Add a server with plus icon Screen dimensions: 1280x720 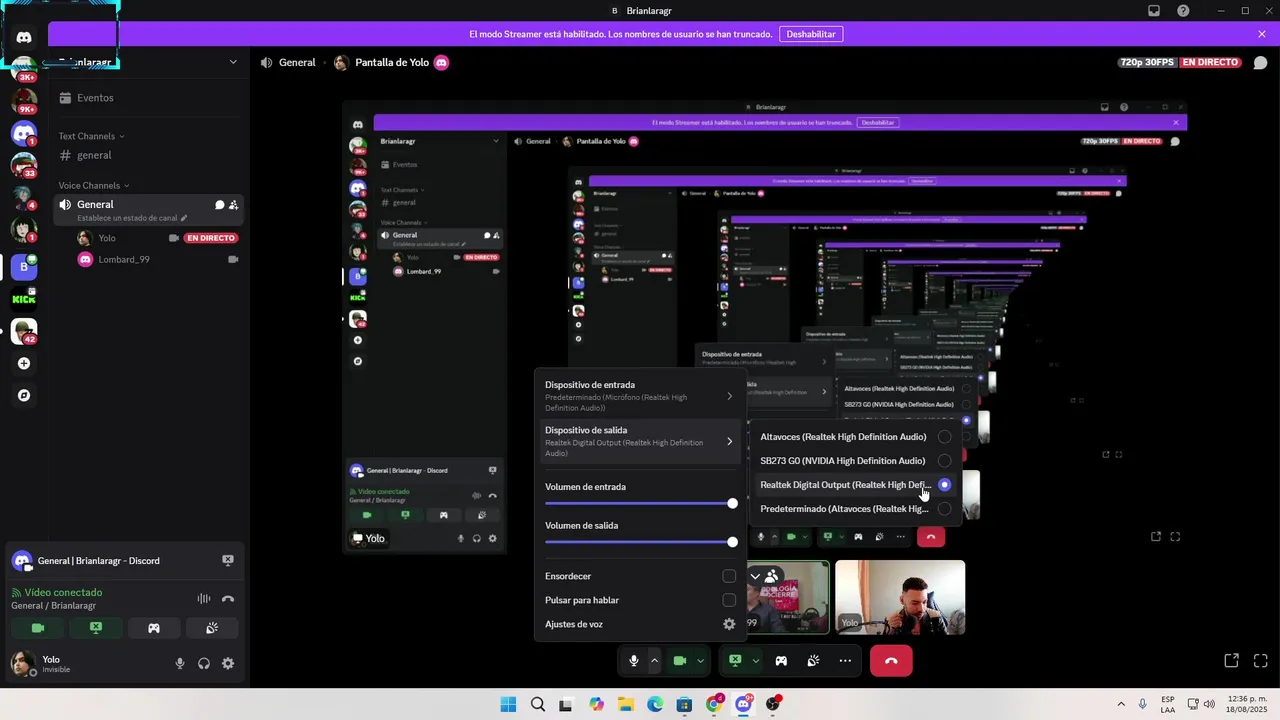pos(24,363)
